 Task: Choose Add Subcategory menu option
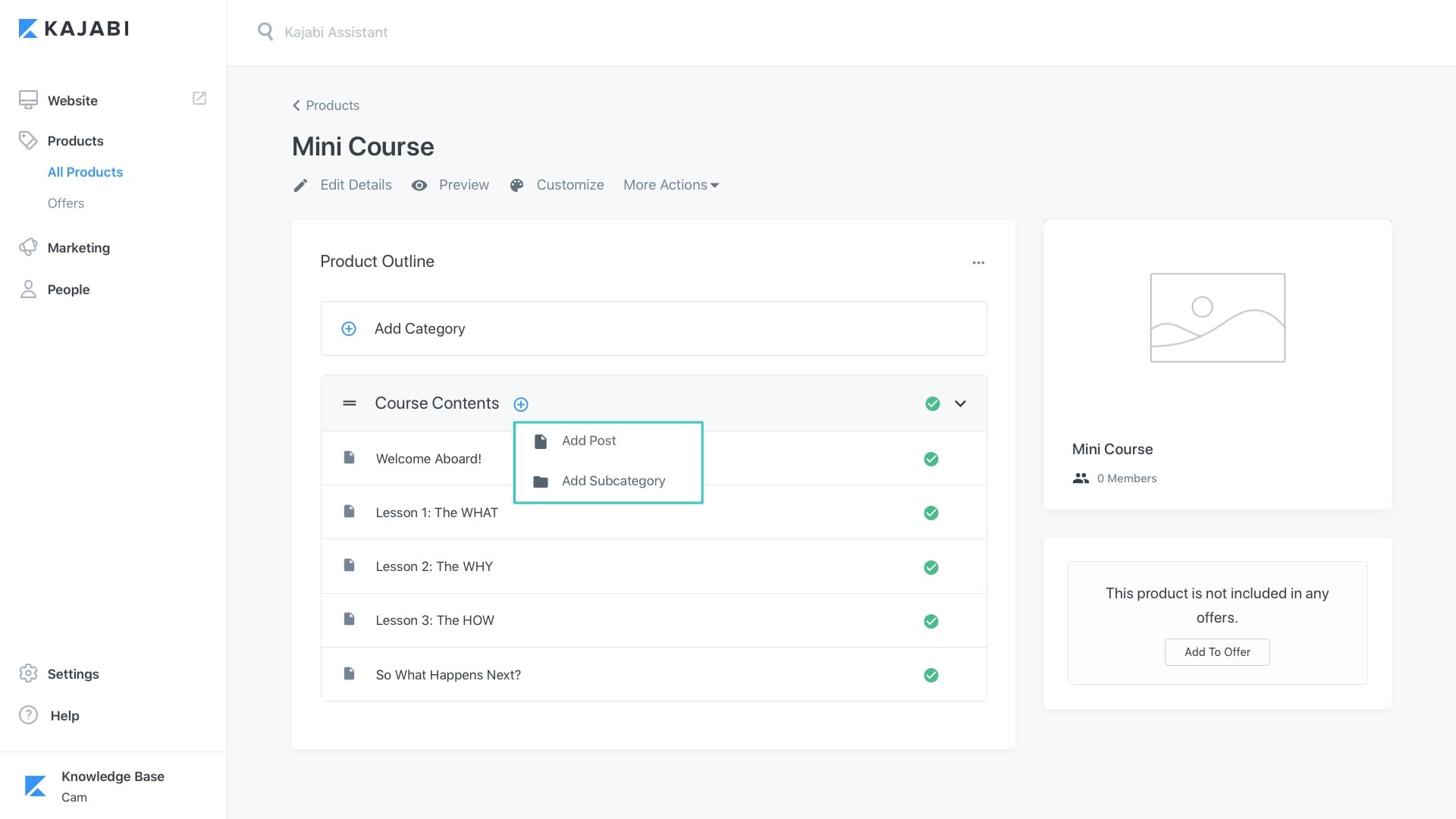613,482
